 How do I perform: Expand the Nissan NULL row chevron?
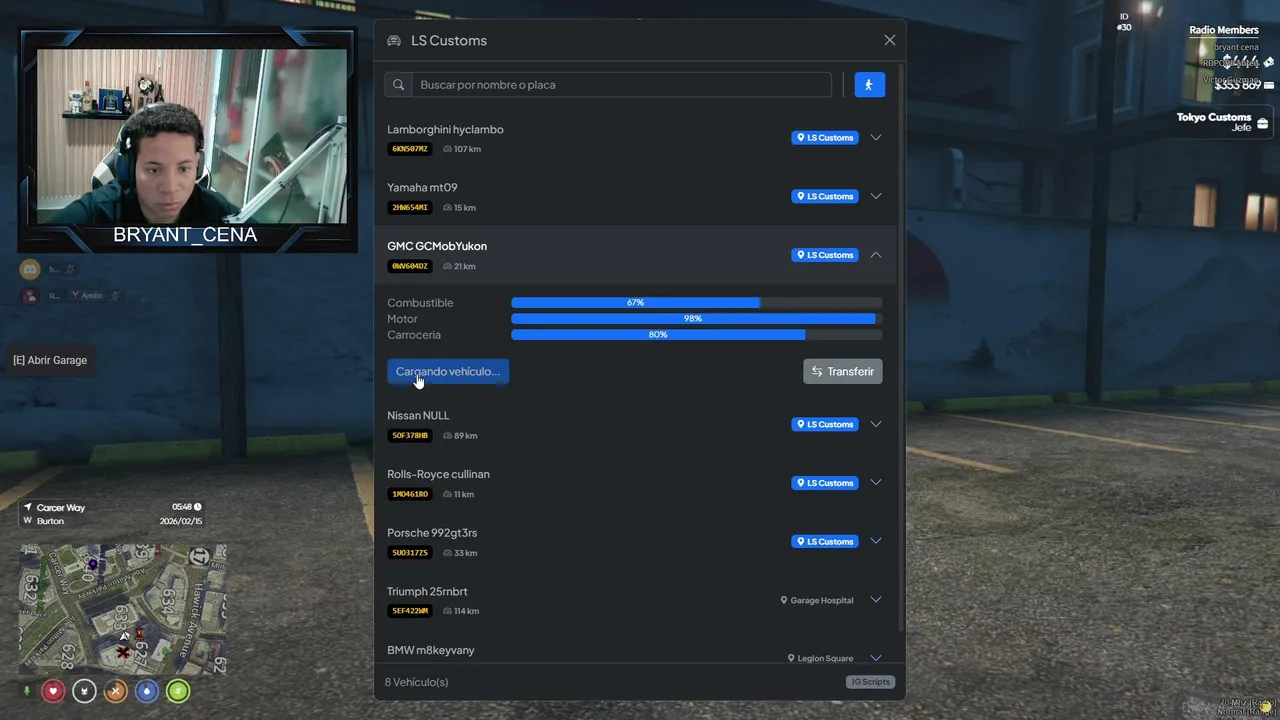[x=875, y=424]
